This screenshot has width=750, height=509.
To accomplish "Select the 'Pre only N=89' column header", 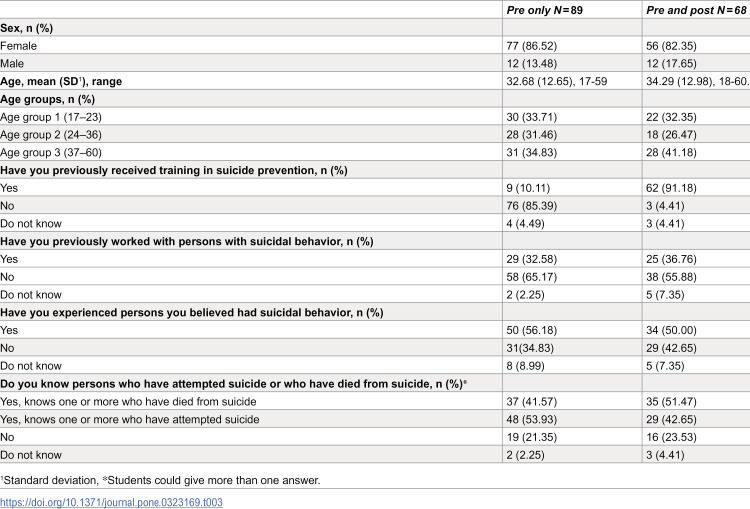I will 544,10.
